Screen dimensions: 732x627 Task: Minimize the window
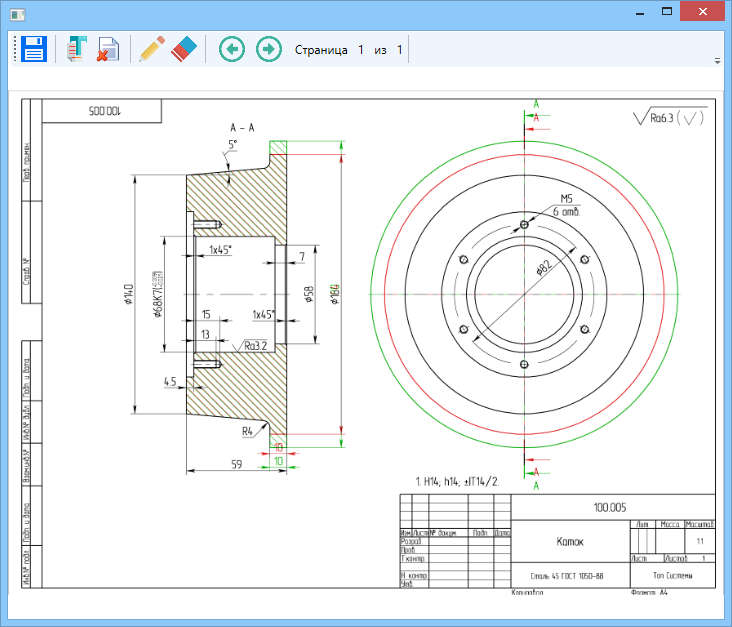click(x=640, y=13)
